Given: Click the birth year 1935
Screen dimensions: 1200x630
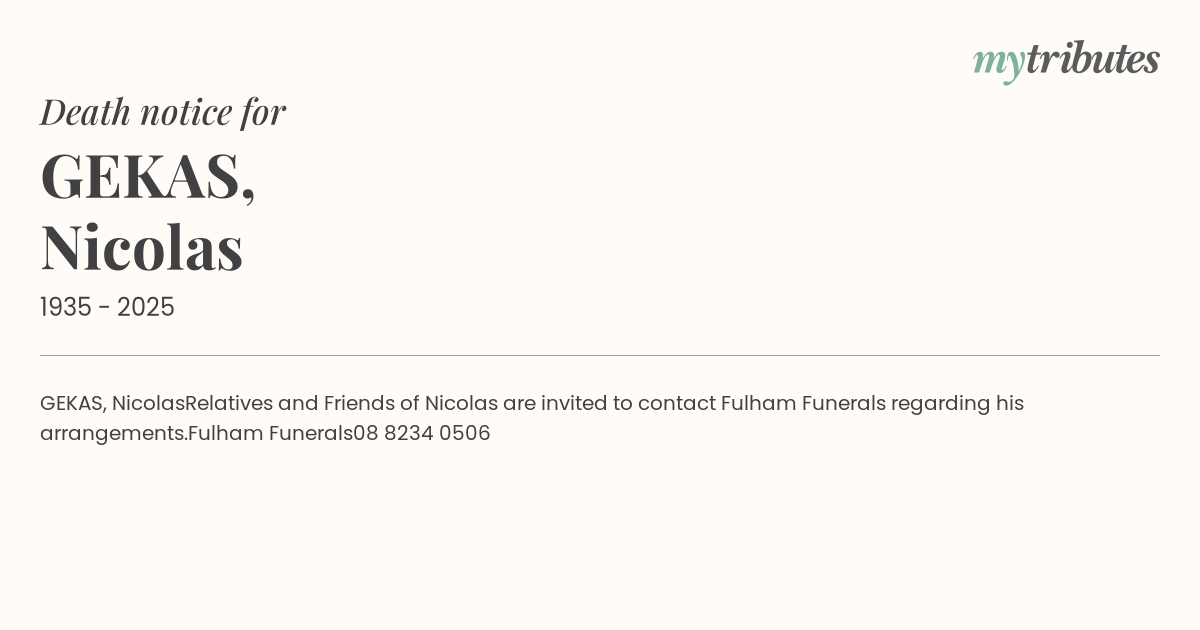Looking at the screenshot, I should pyautogui.click(x=65, y=308).
